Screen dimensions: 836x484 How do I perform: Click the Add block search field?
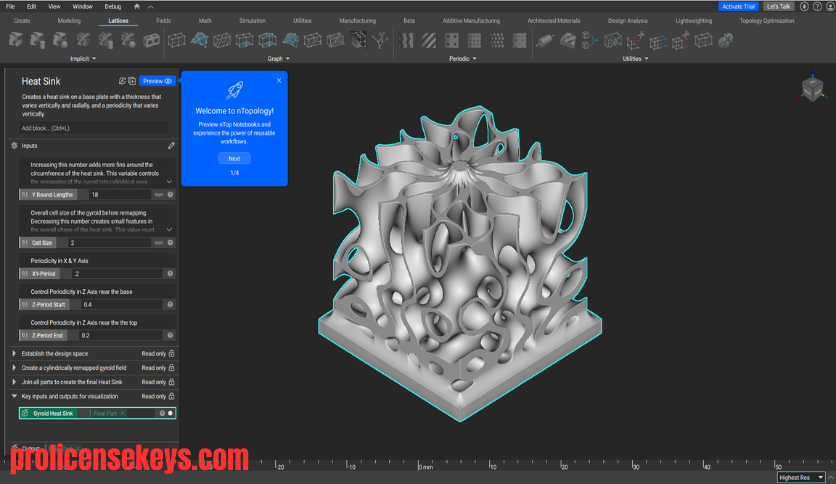94,128
